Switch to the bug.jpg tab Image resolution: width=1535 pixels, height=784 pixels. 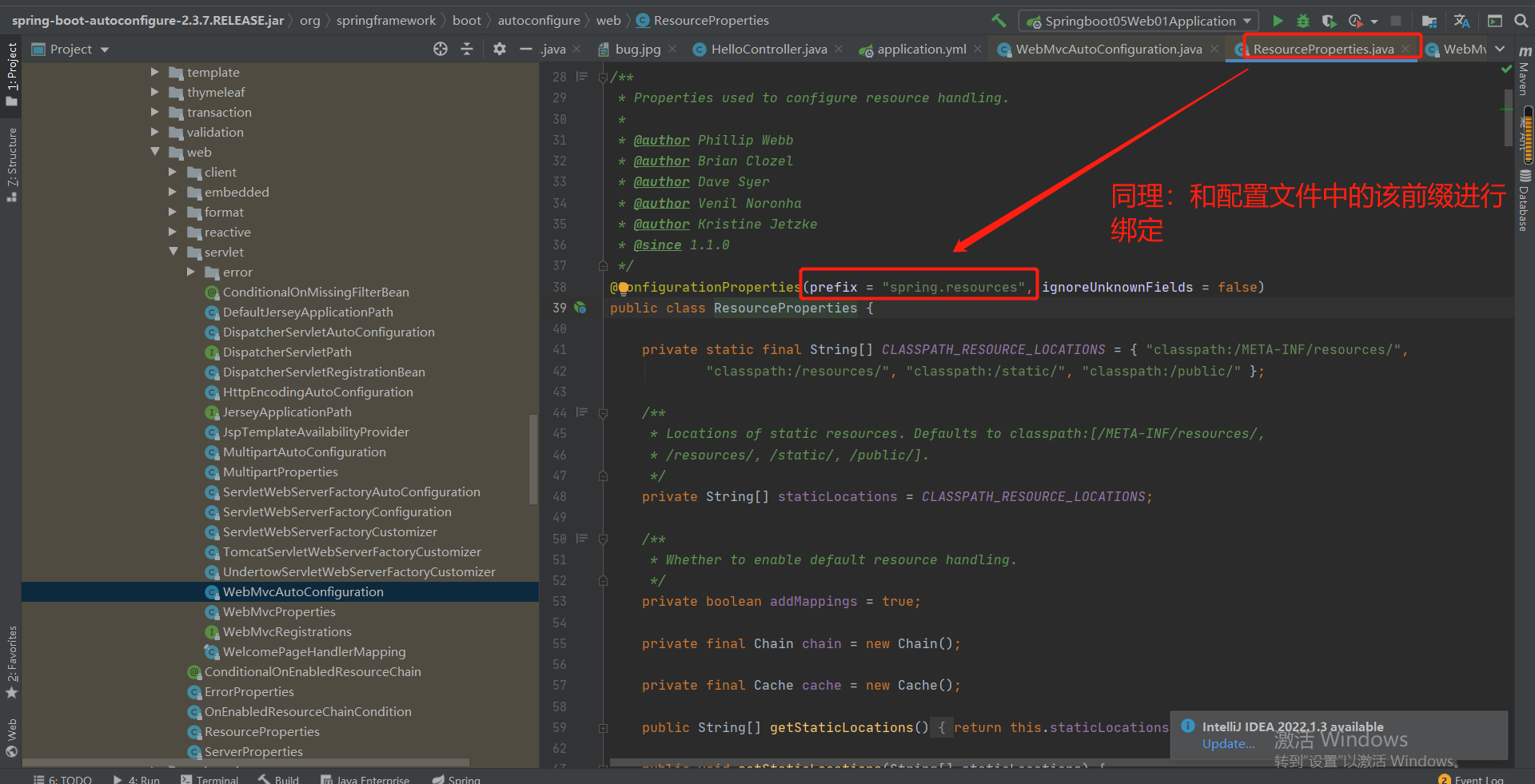(x=637, y=49)
